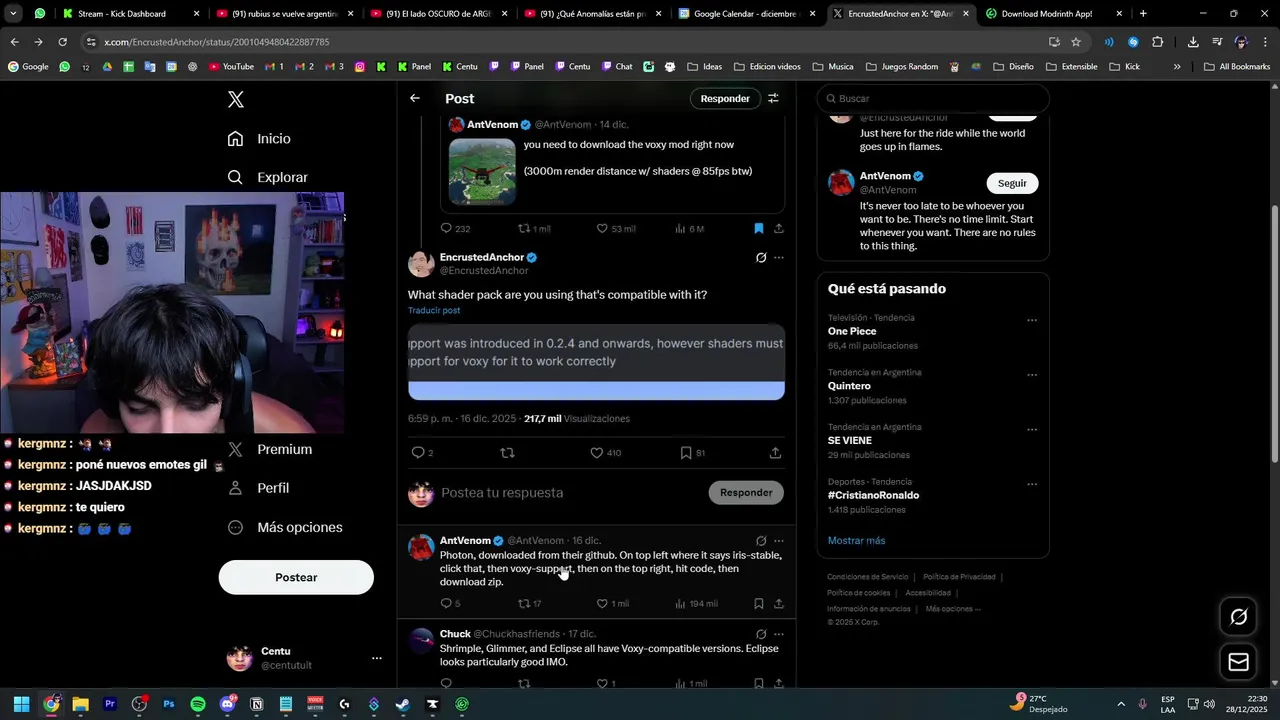Click Responder button next to reply field
The image size is (1280, 720).
[746, 492]
